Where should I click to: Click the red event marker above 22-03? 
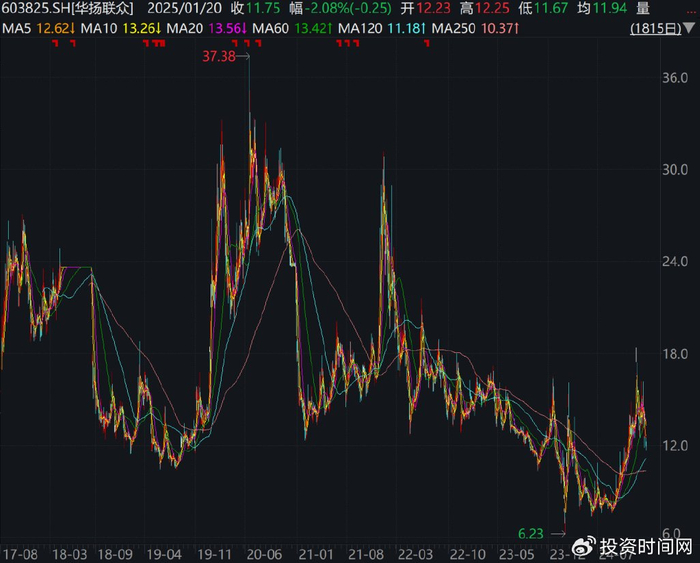click(427, 43)
